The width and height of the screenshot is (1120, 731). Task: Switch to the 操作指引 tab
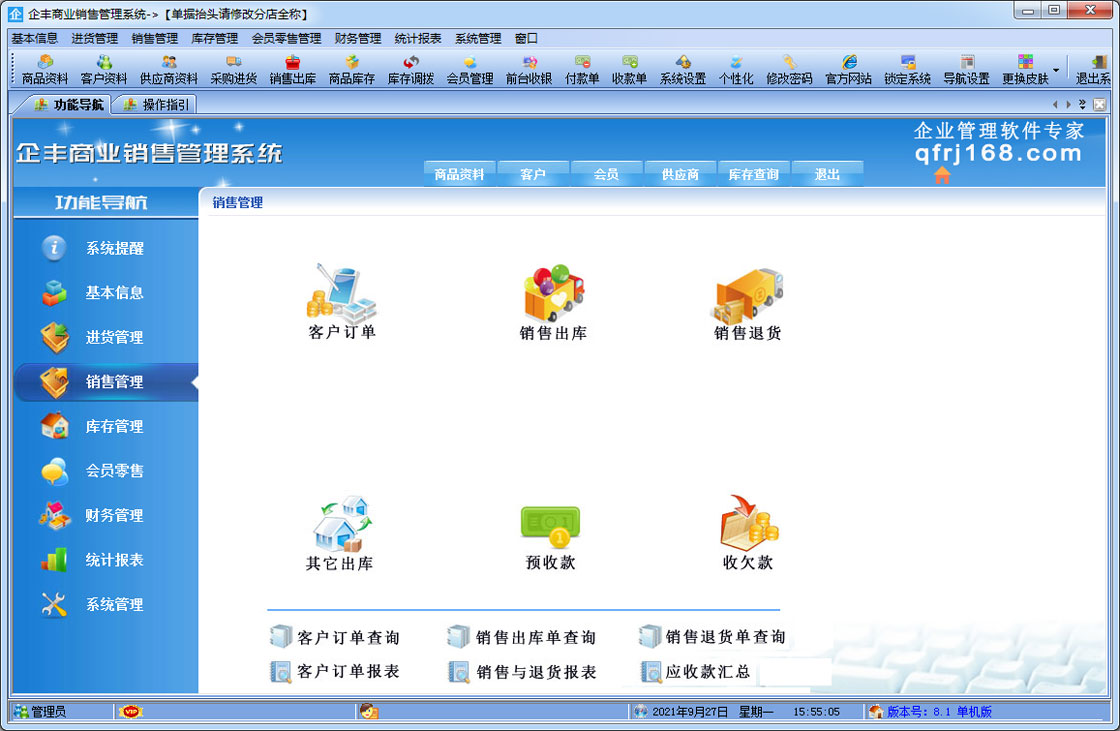pos(156,104)
